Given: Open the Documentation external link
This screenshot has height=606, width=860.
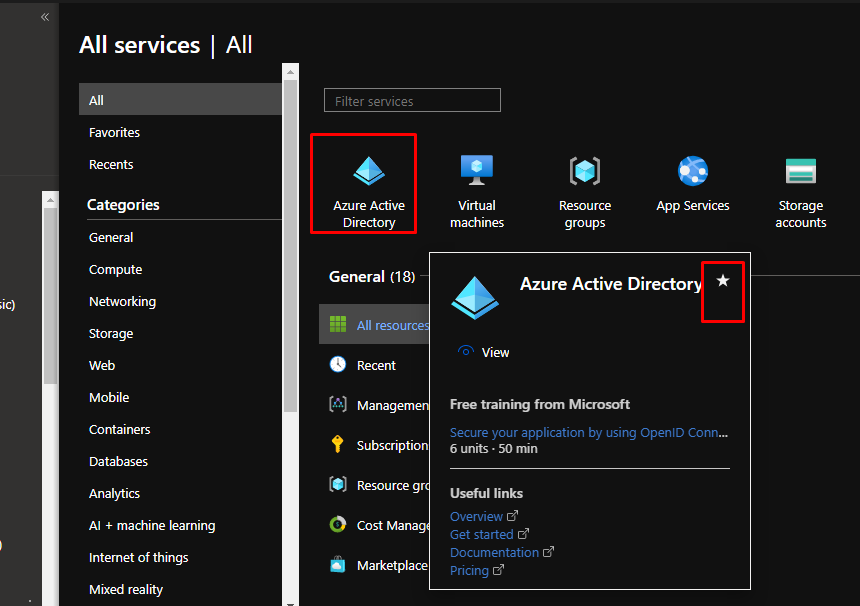Looking at the screenshot, I should 495,552.
